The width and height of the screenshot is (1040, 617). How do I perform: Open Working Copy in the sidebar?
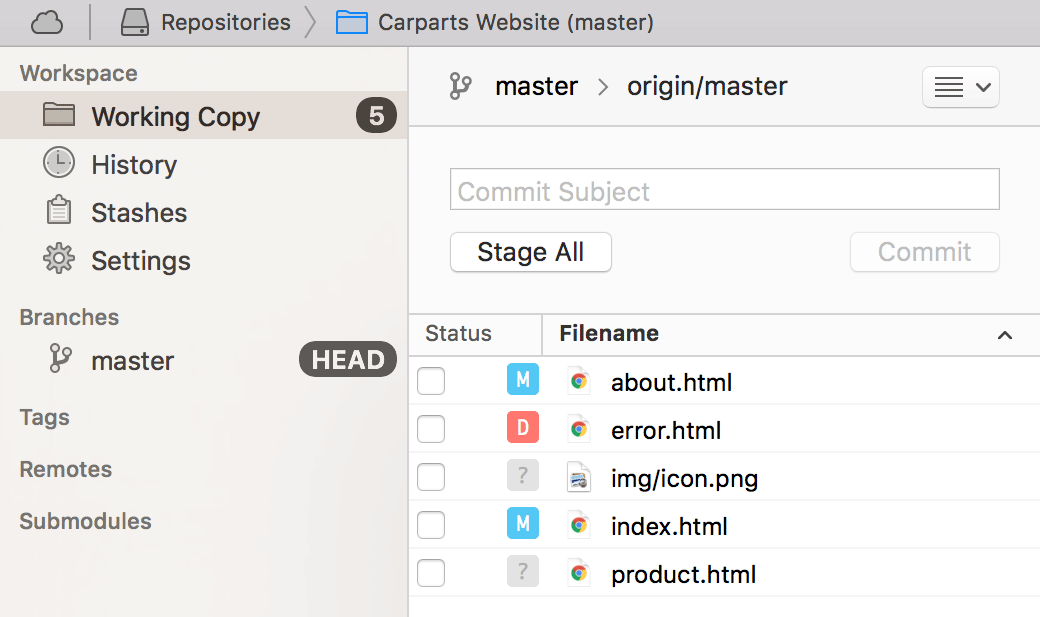tap(175, 117)
